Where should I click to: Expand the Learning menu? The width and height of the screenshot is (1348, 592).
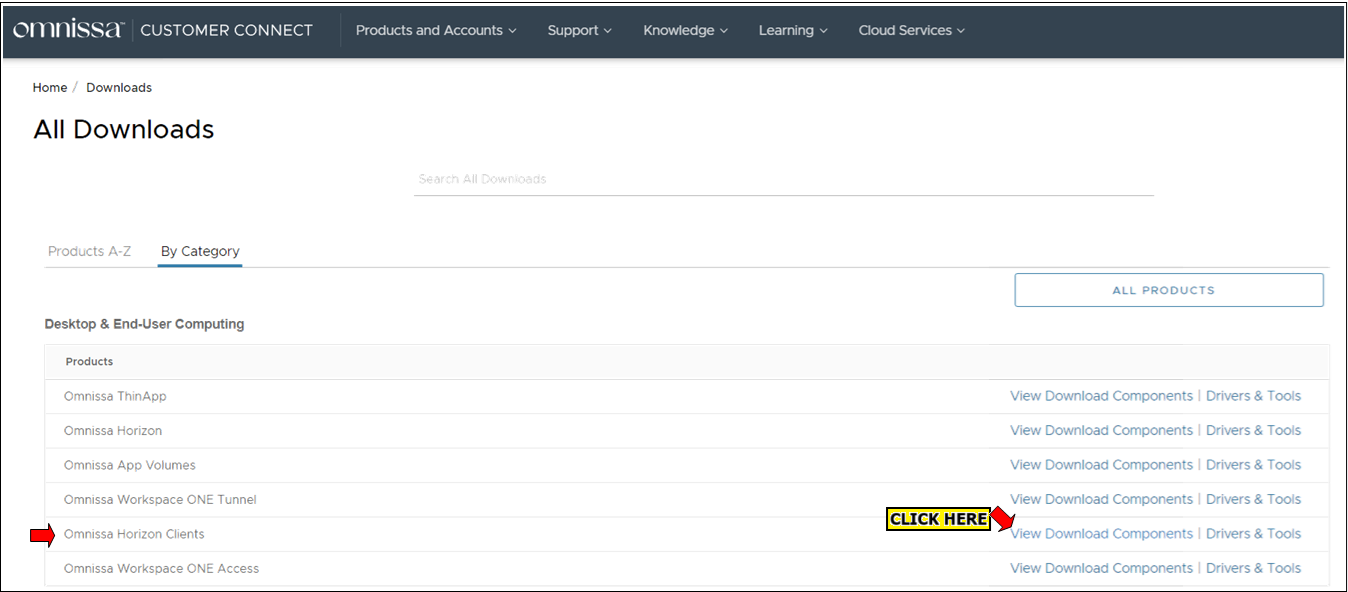click(x=793, y=30)
